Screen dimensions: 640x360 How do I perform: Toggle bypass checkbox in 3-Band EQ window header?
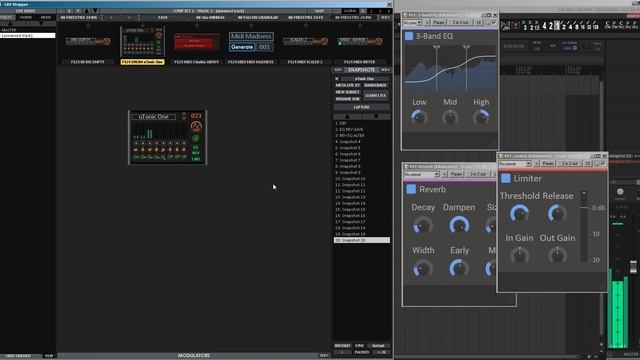tap(494, 22)
